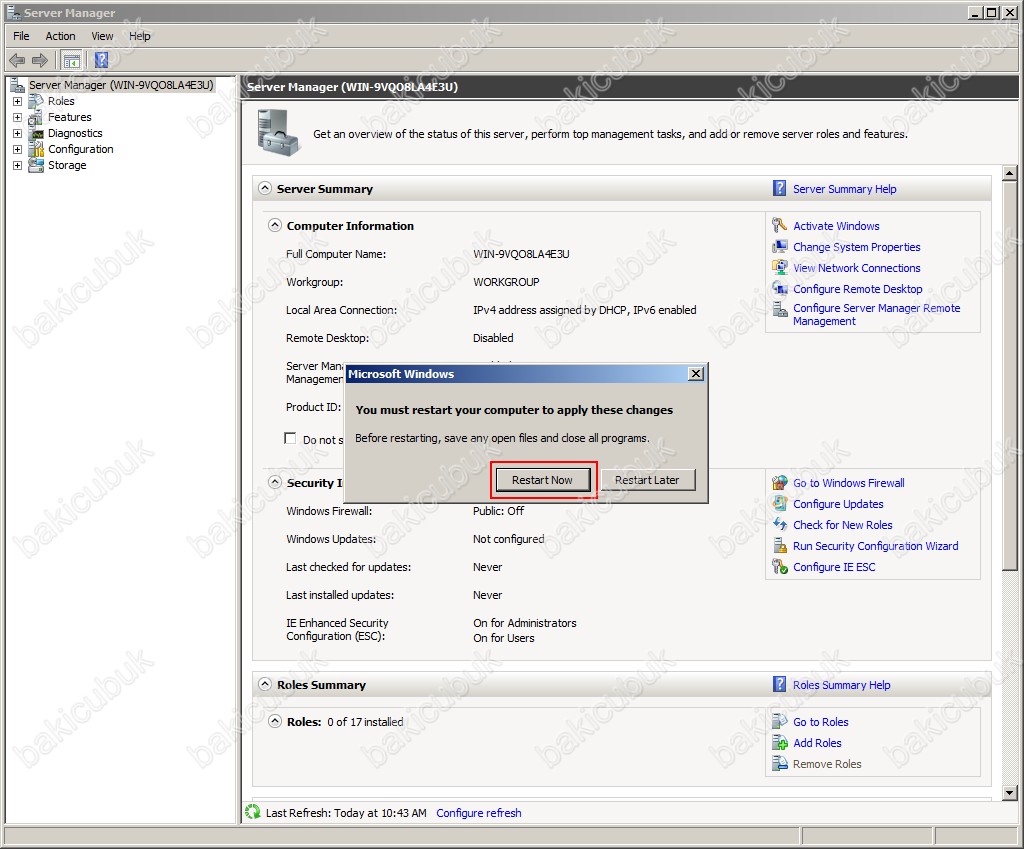This screenshot has height=849, width=1024.
Task: Select the Diagnostics icon in the tree
Action: point(36,133)
